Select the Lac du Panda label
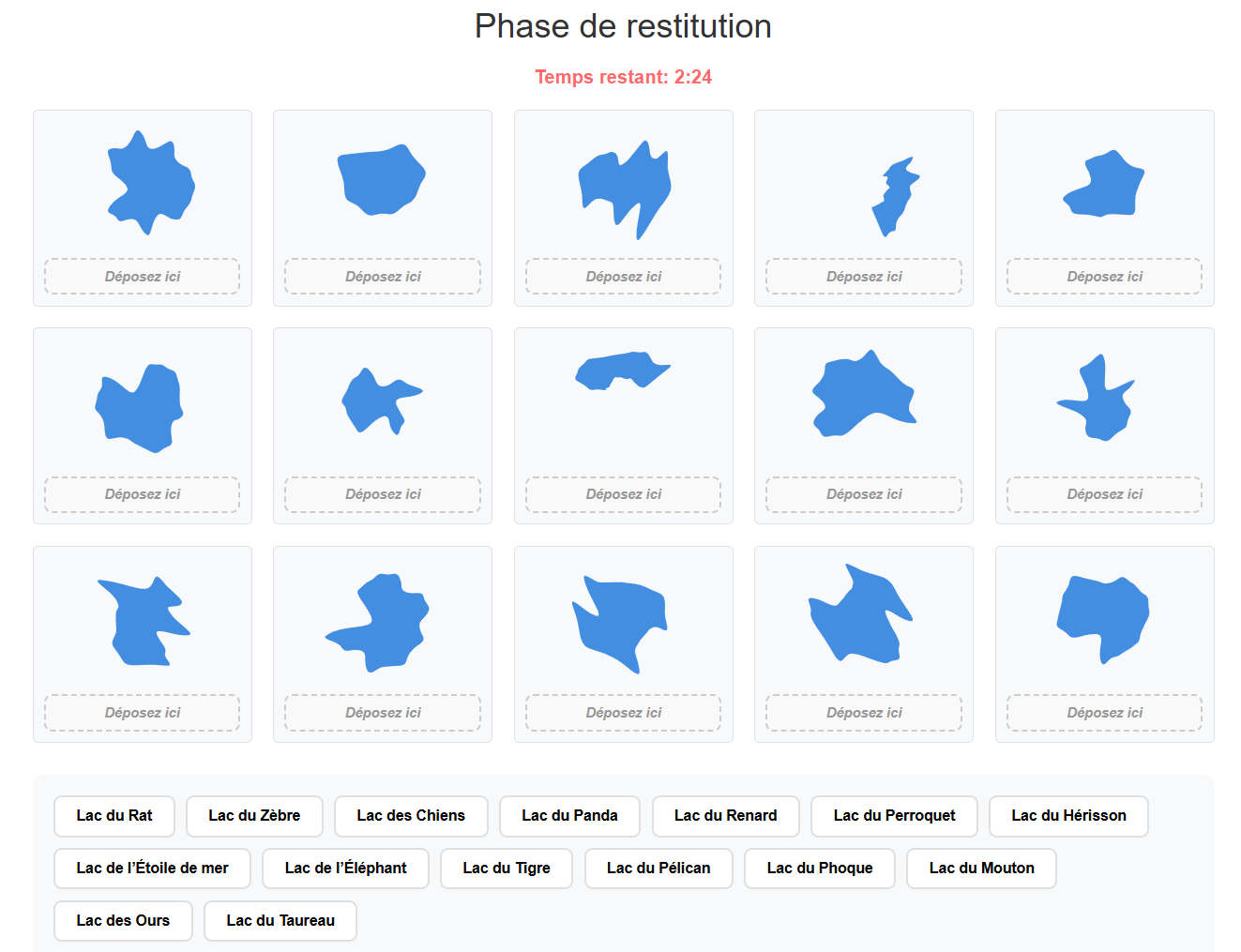The image size is (1241, 952). pyautogui.click(x=569, y=816)
